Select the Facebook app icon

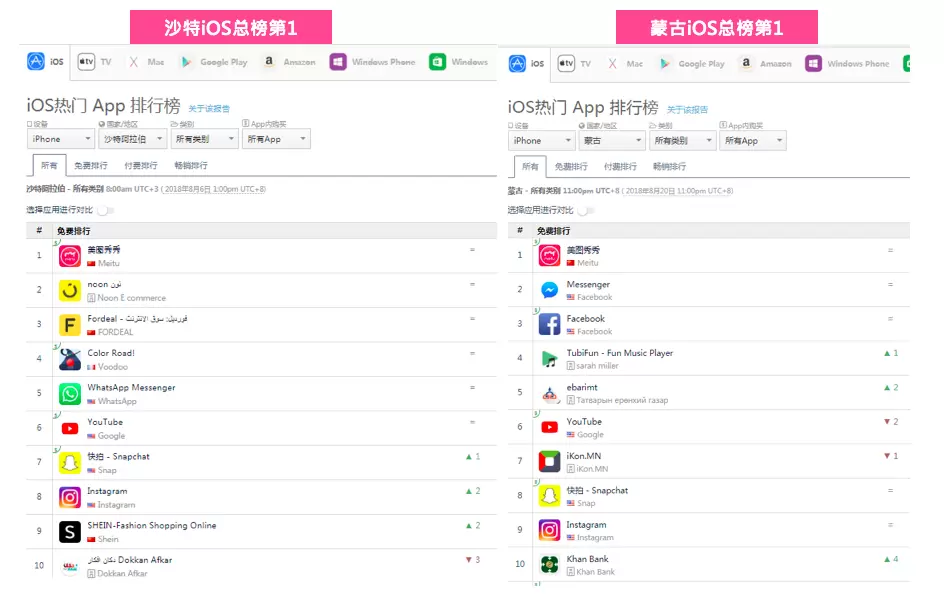click(549, 324)
